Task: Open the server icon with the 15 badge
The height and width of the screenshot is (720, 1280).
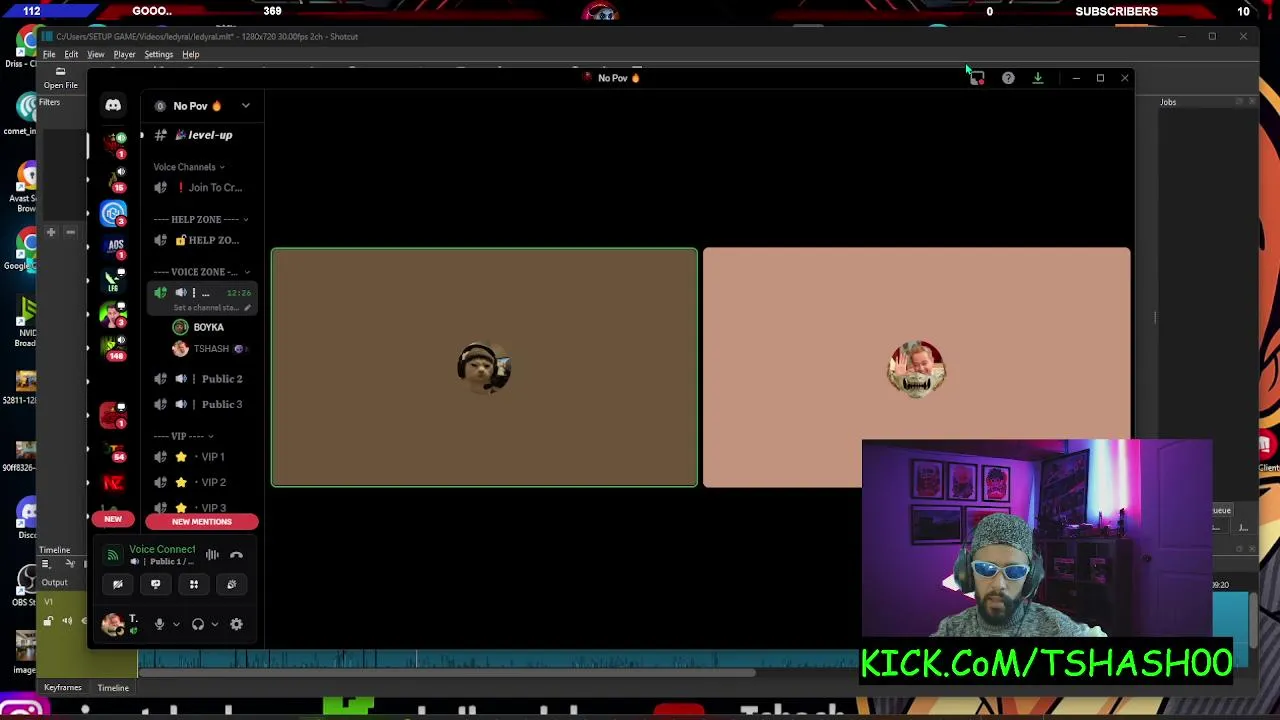Action: point(114,180)
